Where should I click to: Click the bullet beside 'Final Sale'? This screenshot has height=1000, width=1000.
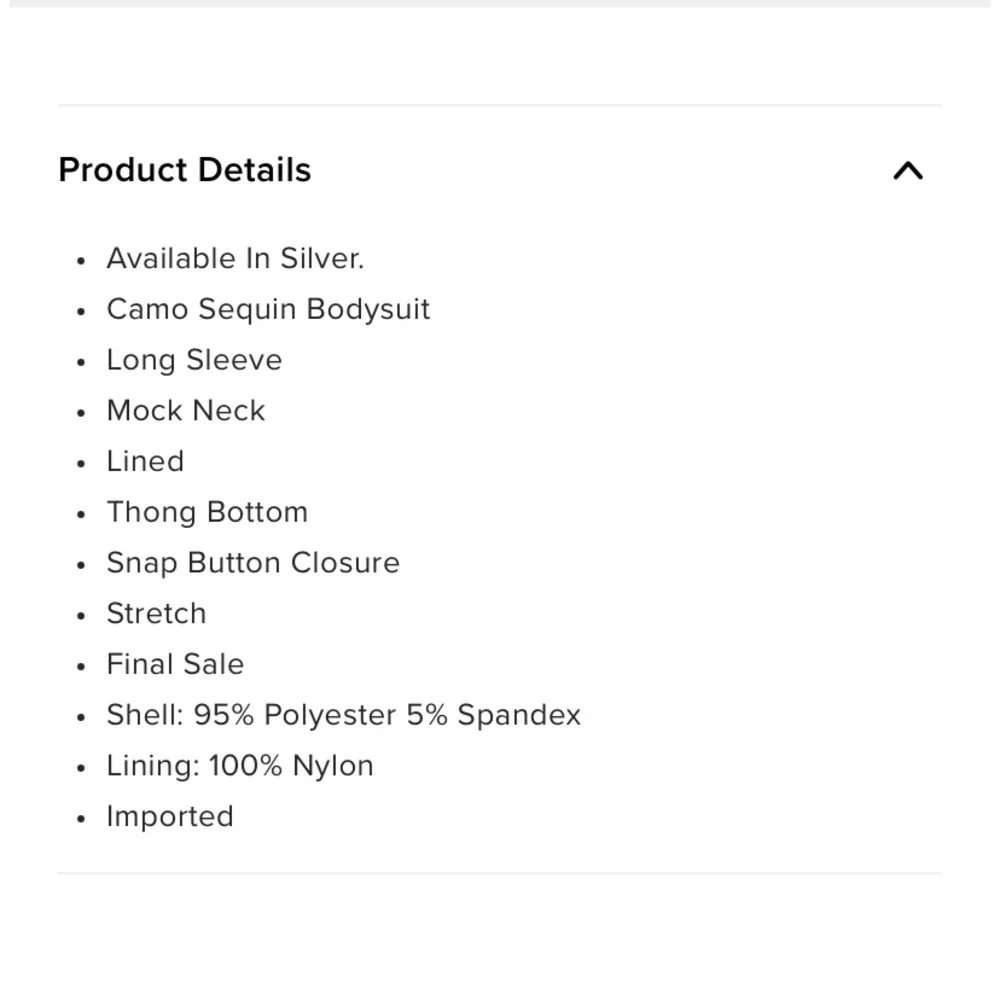point(80,666)
